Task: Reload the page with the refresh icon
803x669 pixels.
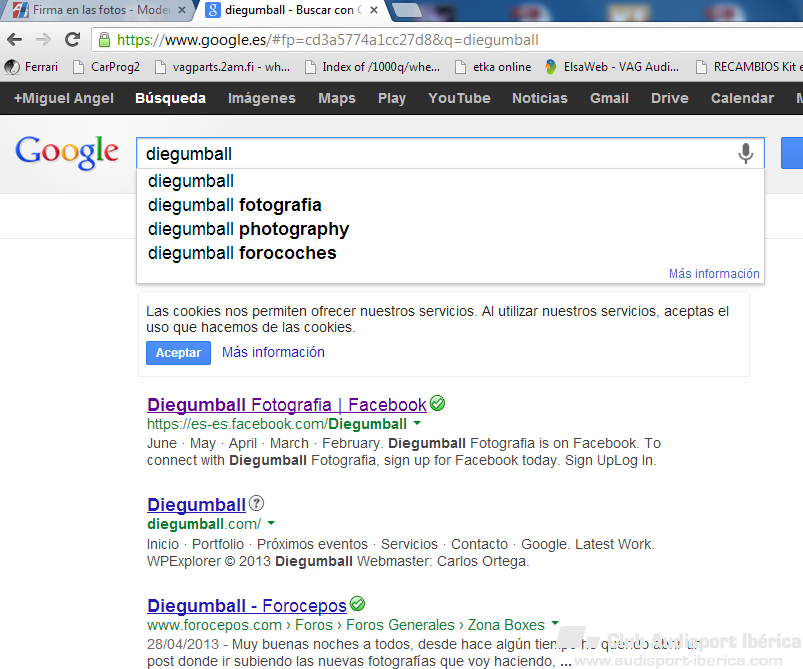Action: (73, 39)
